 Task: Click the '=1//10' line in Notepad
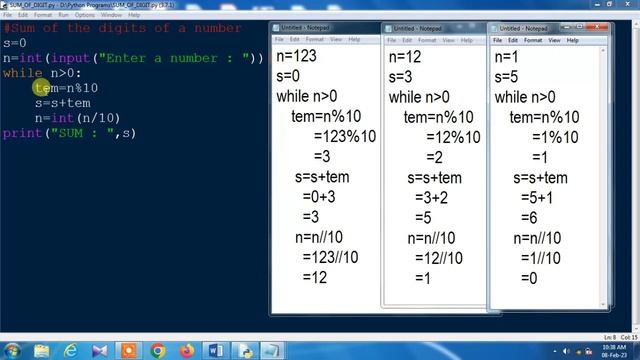(540, 258)
